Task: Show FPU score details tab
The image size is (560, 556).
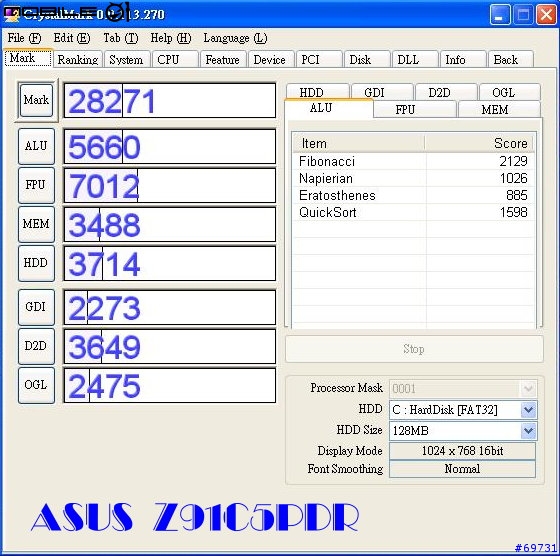Action: point(415,109)
